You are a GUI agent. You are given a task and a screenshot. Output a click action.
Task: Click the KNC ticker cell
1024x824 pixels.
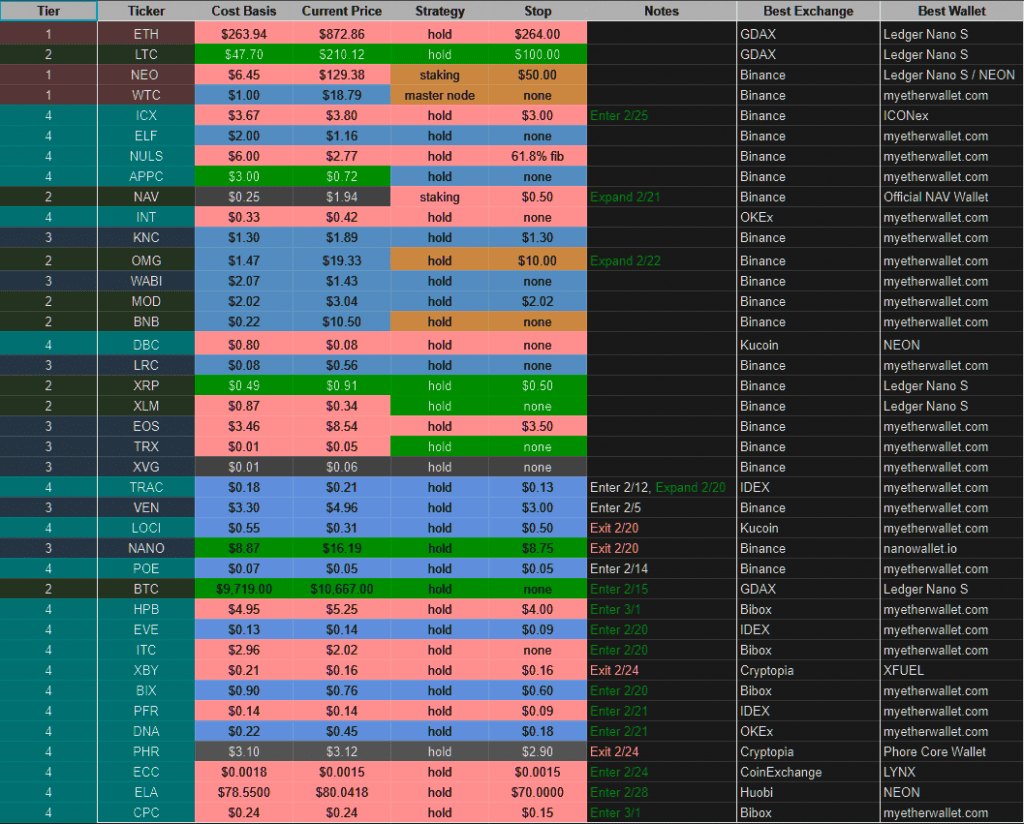[x=146, y=238]
